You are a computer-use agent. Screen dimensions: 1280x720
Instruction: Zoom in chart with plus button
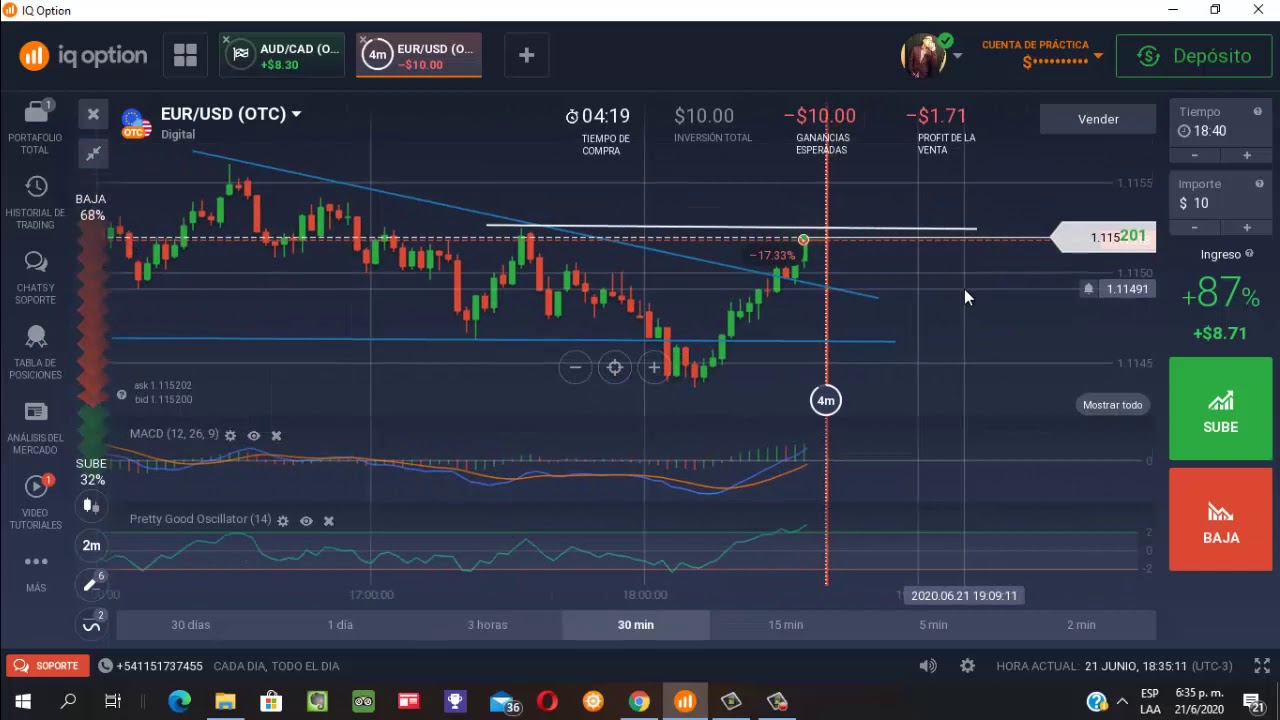[653, 368]
